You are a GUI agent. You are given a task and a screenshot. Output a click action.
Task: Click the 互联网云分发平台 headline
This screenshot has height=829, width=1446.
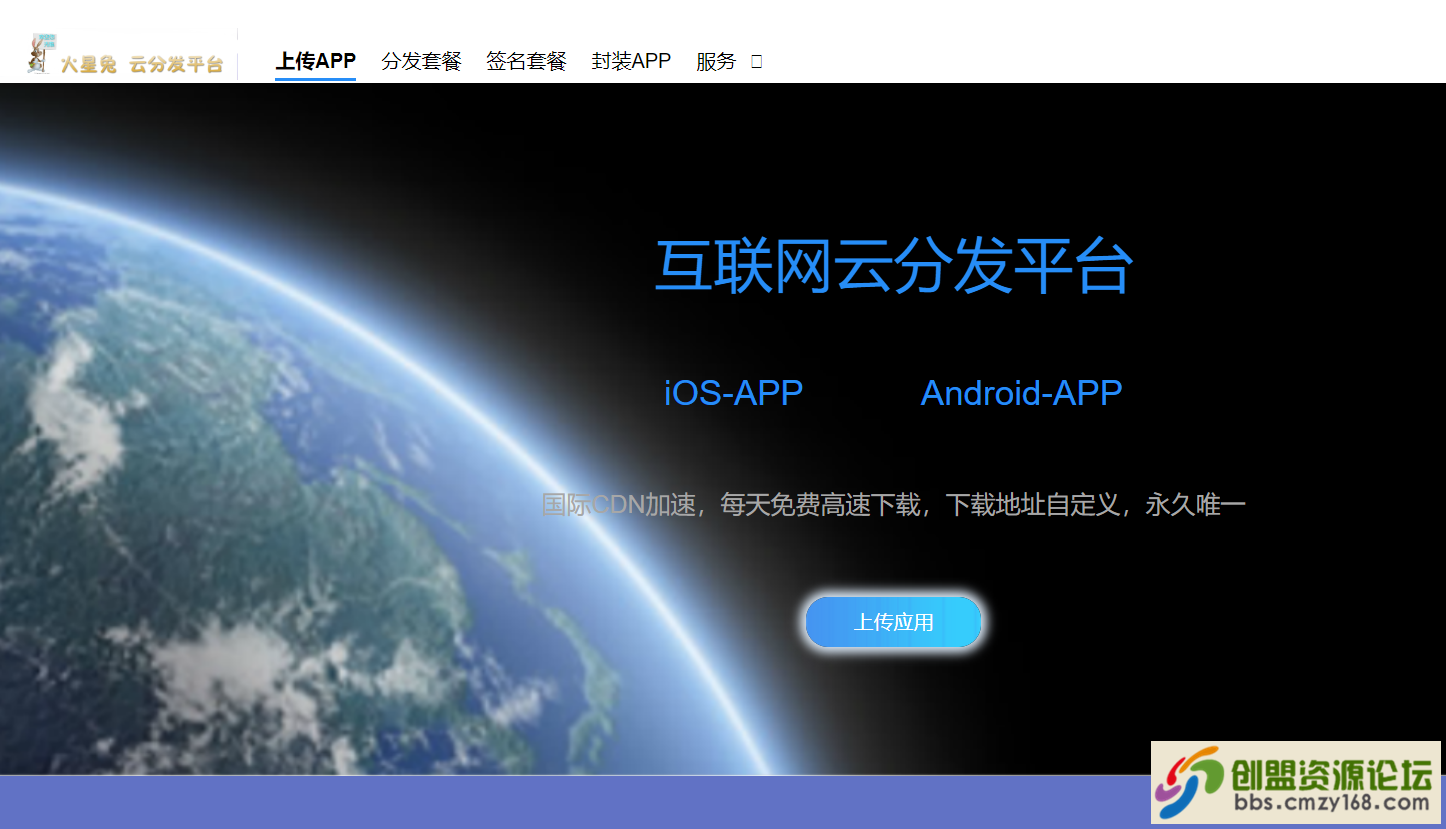[893, 266]
